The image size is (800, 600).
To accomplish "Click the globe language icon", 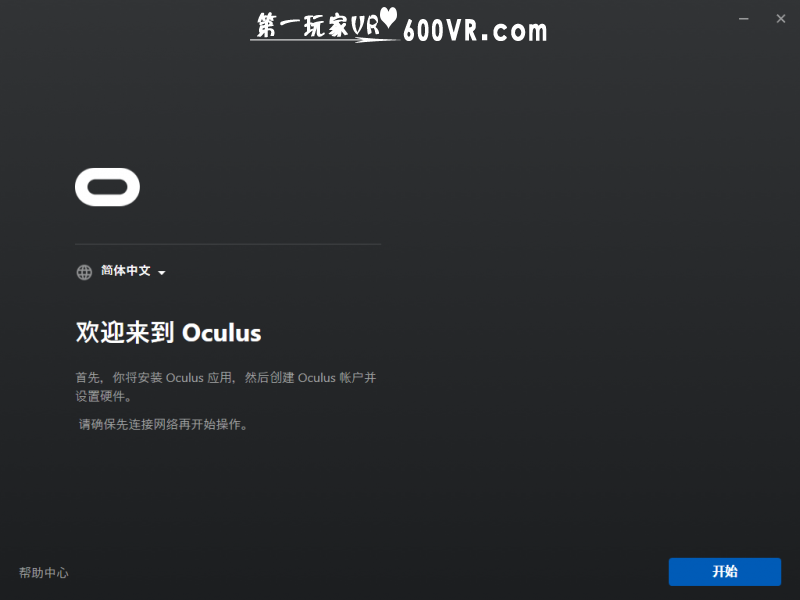I will (x=84, y=272).
